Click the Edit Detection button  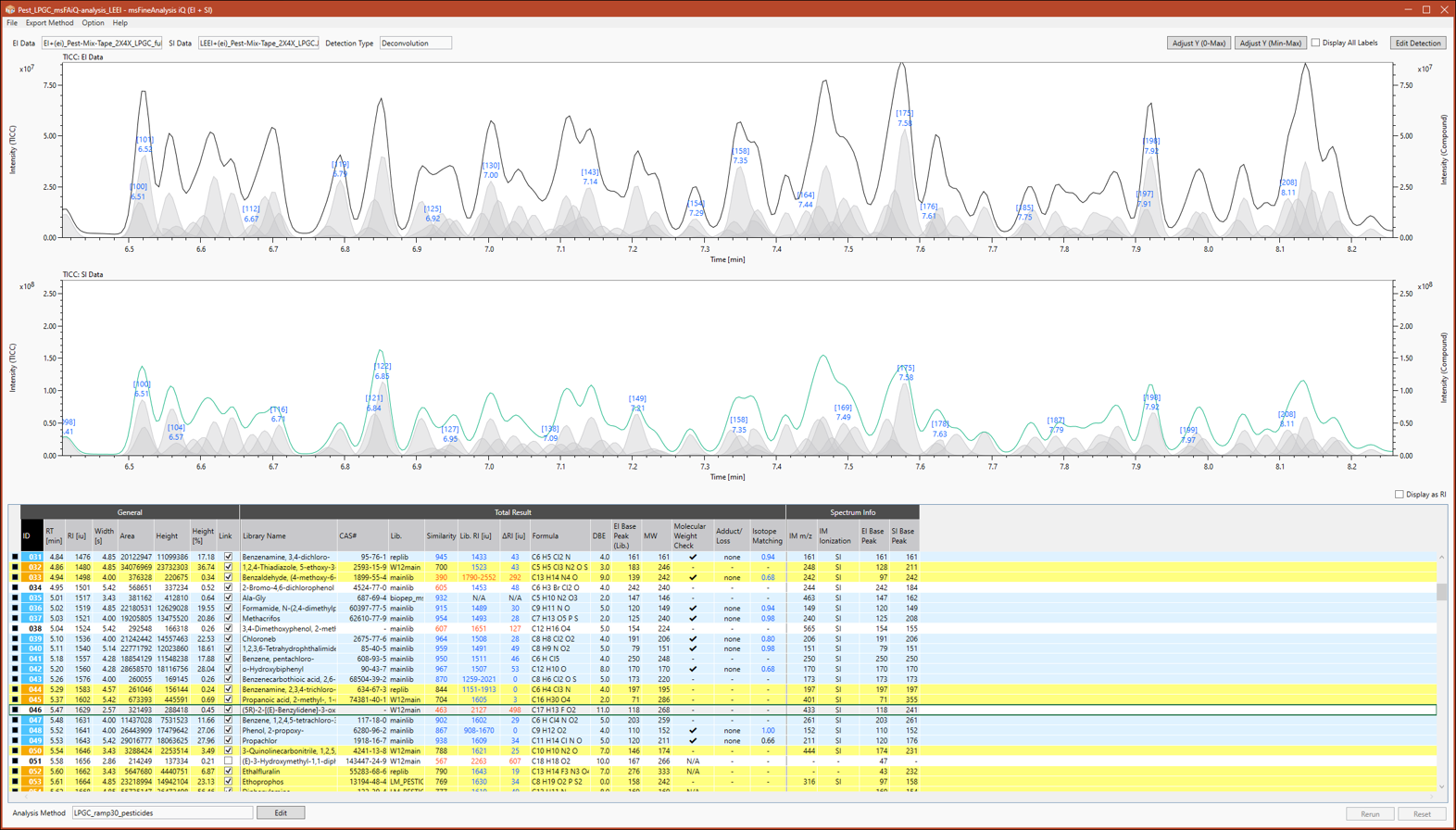click(1418, 43)
